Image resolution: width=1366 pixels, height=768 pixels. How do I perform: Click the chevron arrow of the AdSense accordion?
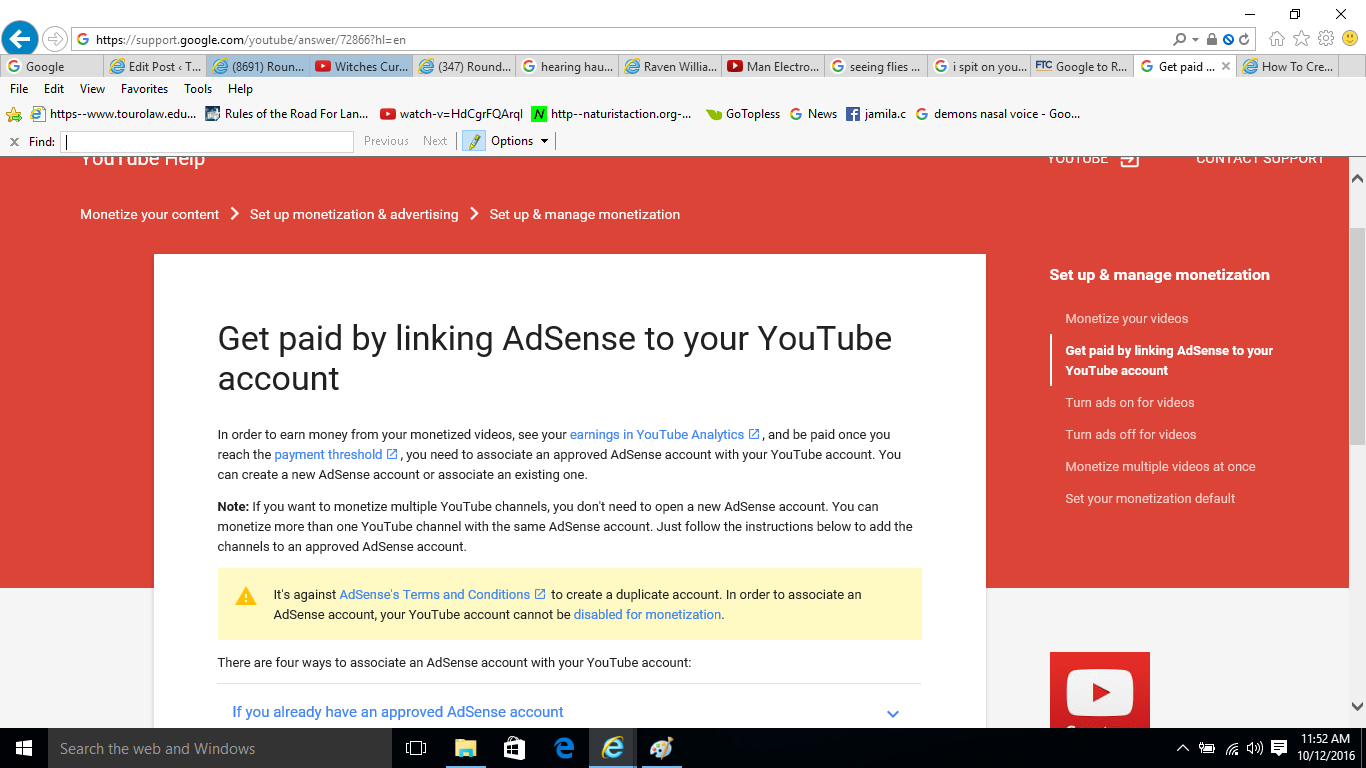[893, 713]
